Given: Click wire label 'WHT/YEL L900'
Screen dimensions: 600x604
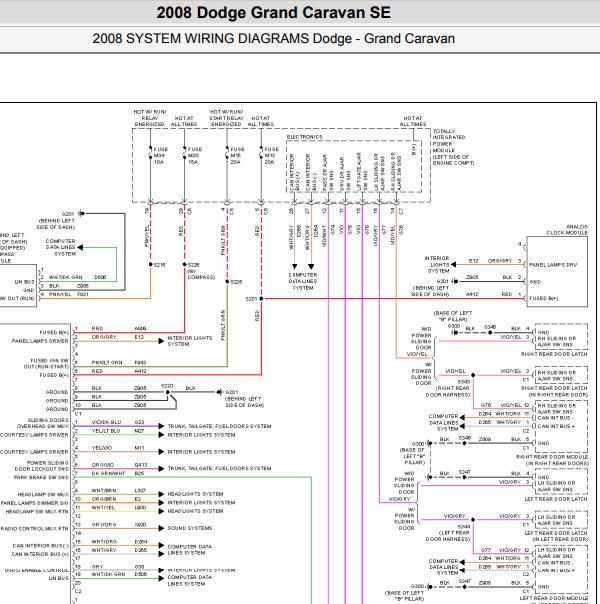Looking at the screenshot, I should point(119,508).
